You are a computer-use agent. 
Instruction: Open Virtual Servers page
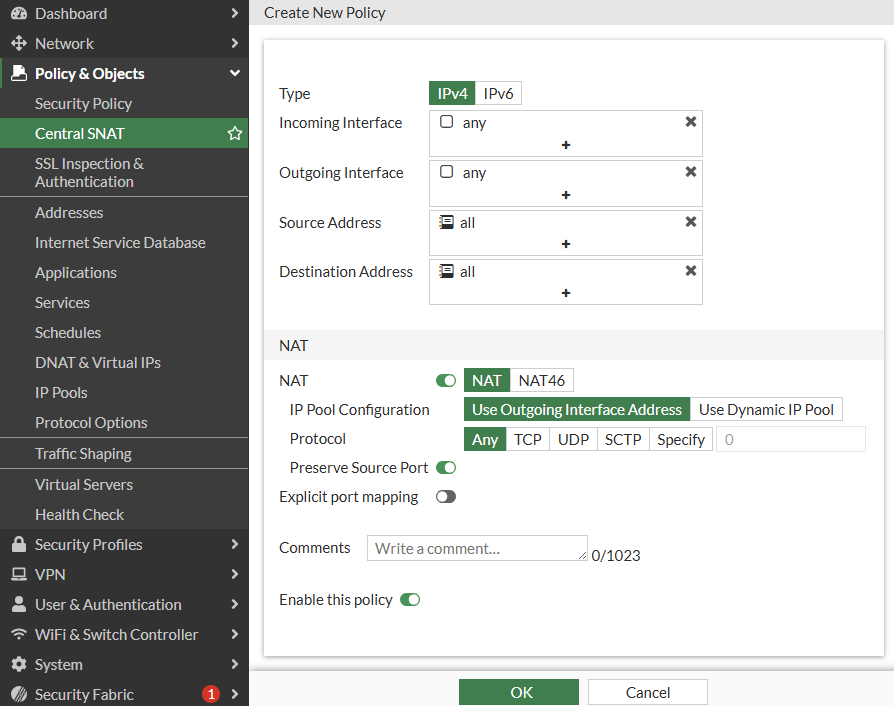[x=124, y=484]
